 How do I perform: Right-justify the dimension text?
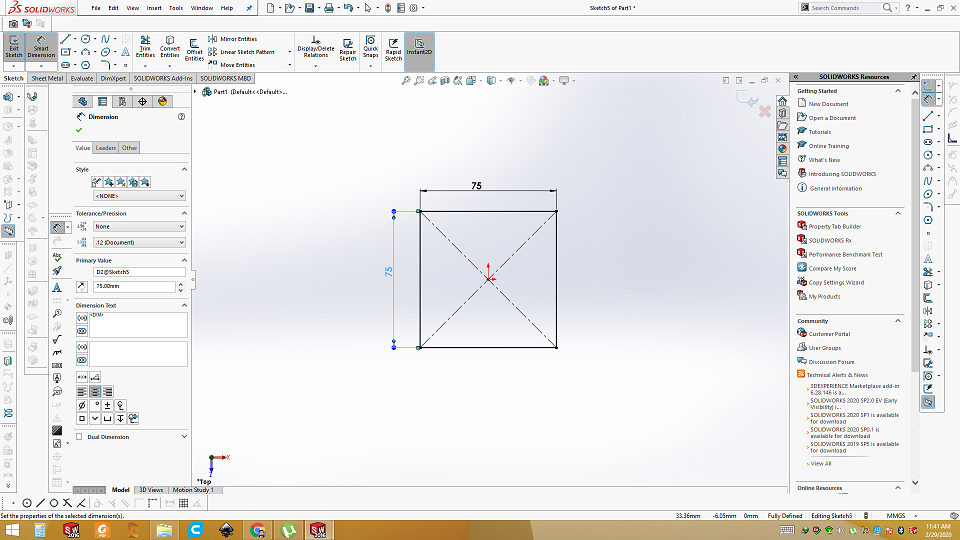pyautogui.click(x=108, y=392)
